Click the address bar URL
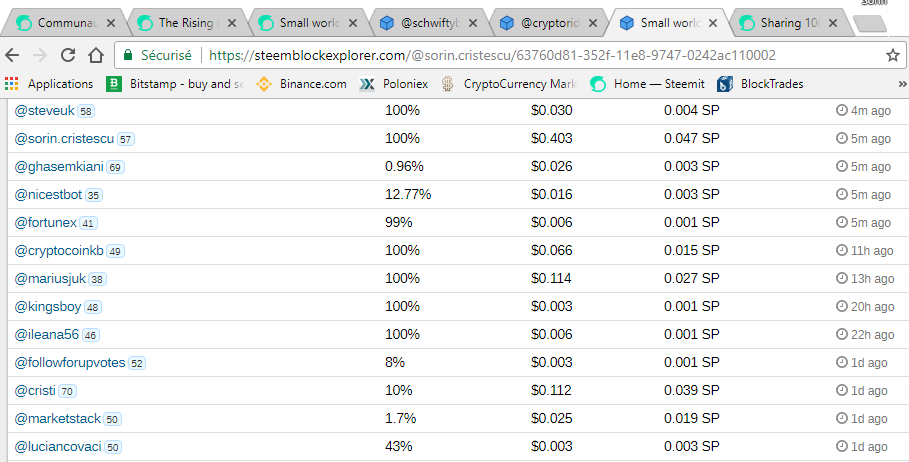The width and height of the screenshot is (909, 462). 492,56
